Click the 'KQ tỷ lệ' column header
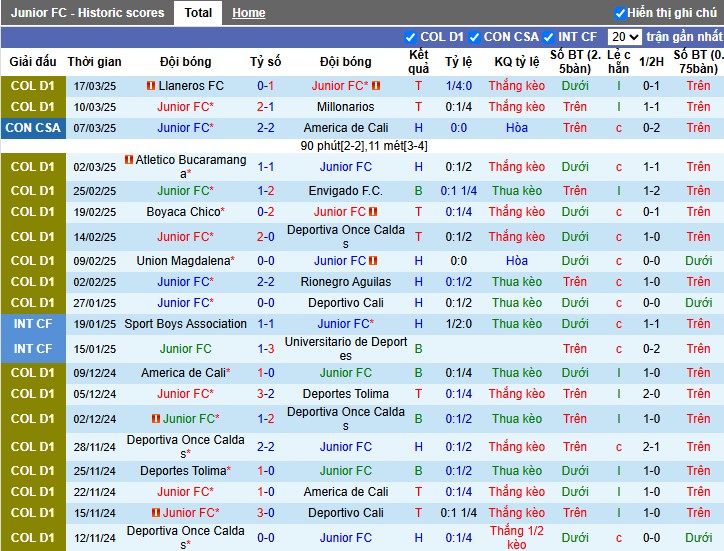 tap(517, 62)
